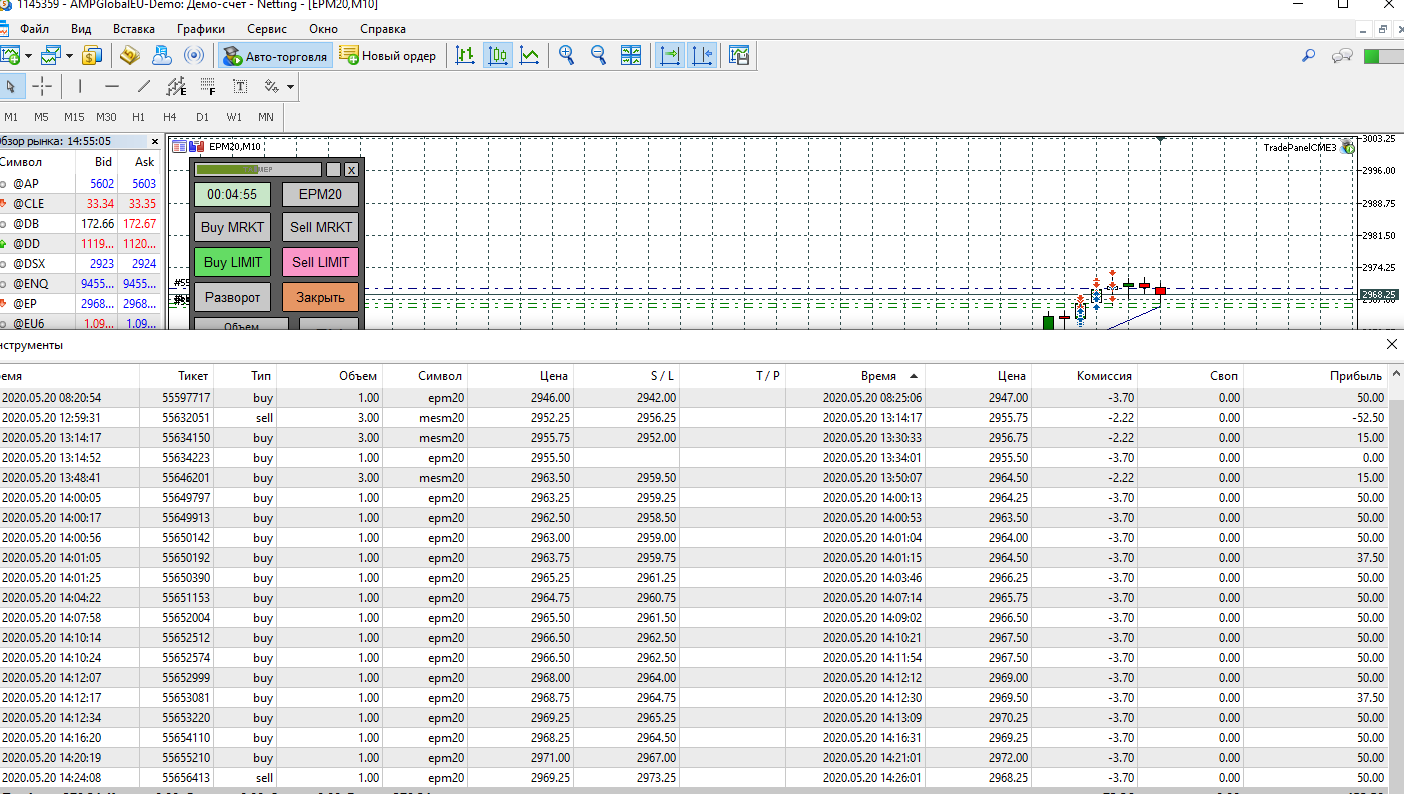The image size is (1404, 794).
Task: Open the profiles dropdown arrow
Action: coord(72,56)
